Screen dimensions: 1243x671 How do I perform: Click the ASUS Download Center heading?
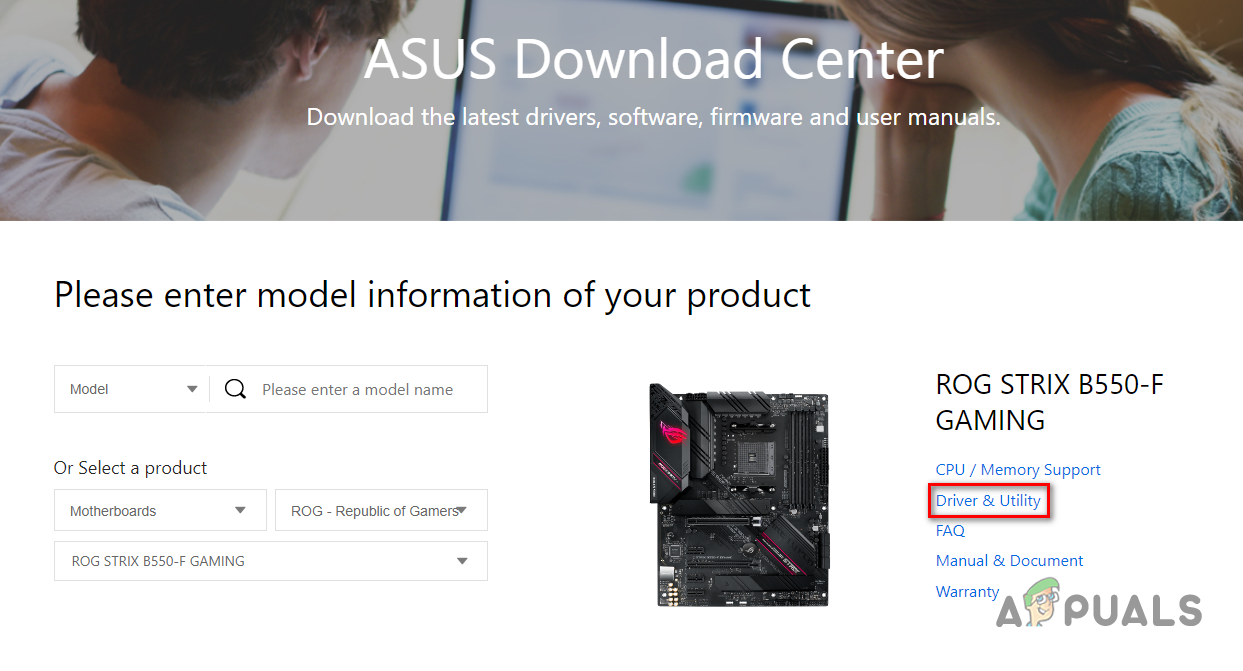click(x=653, y=59)
